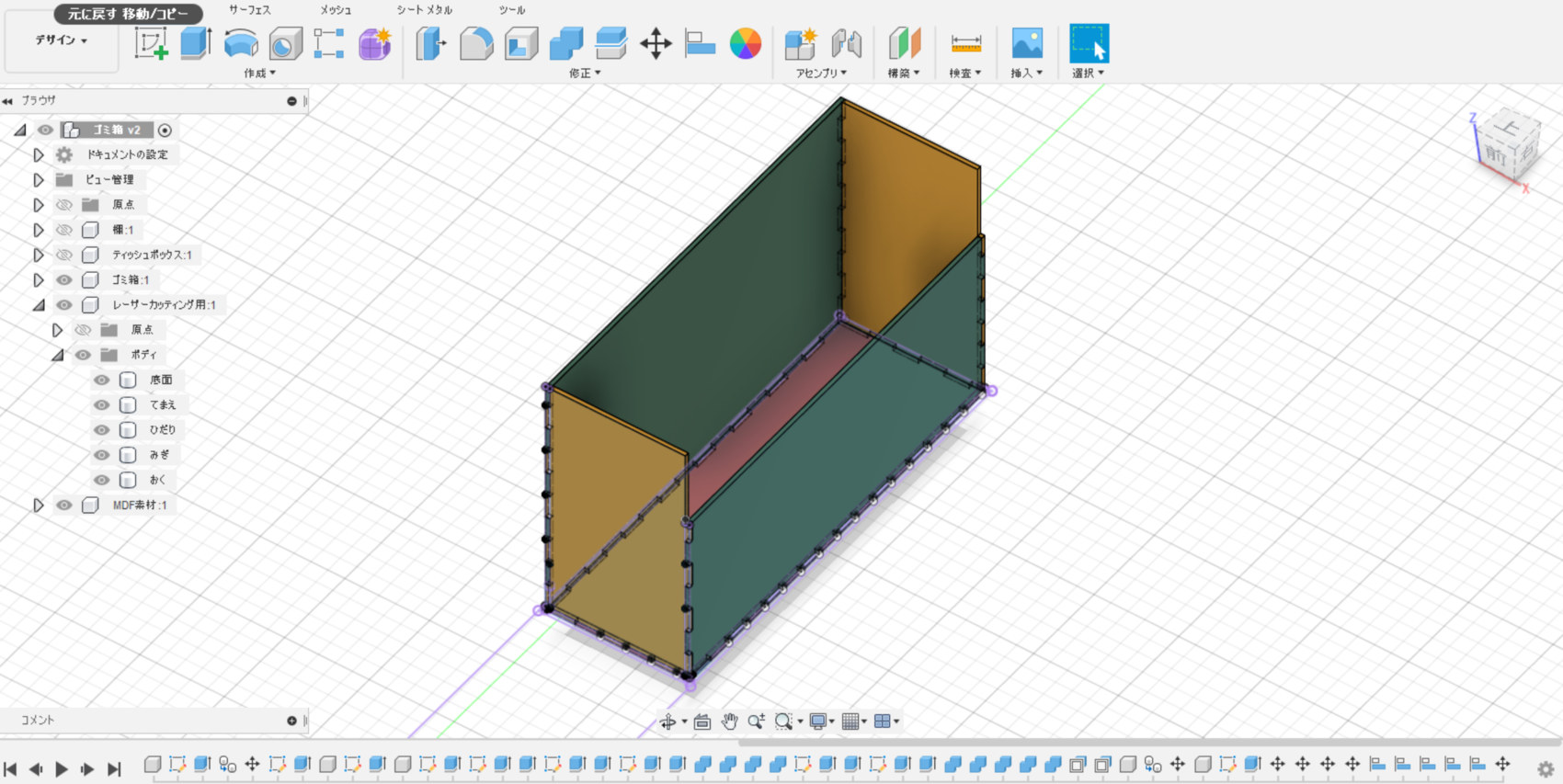Screen dimensions: 1563x784
Task: Choose the Shell tool
Action: 521,43
